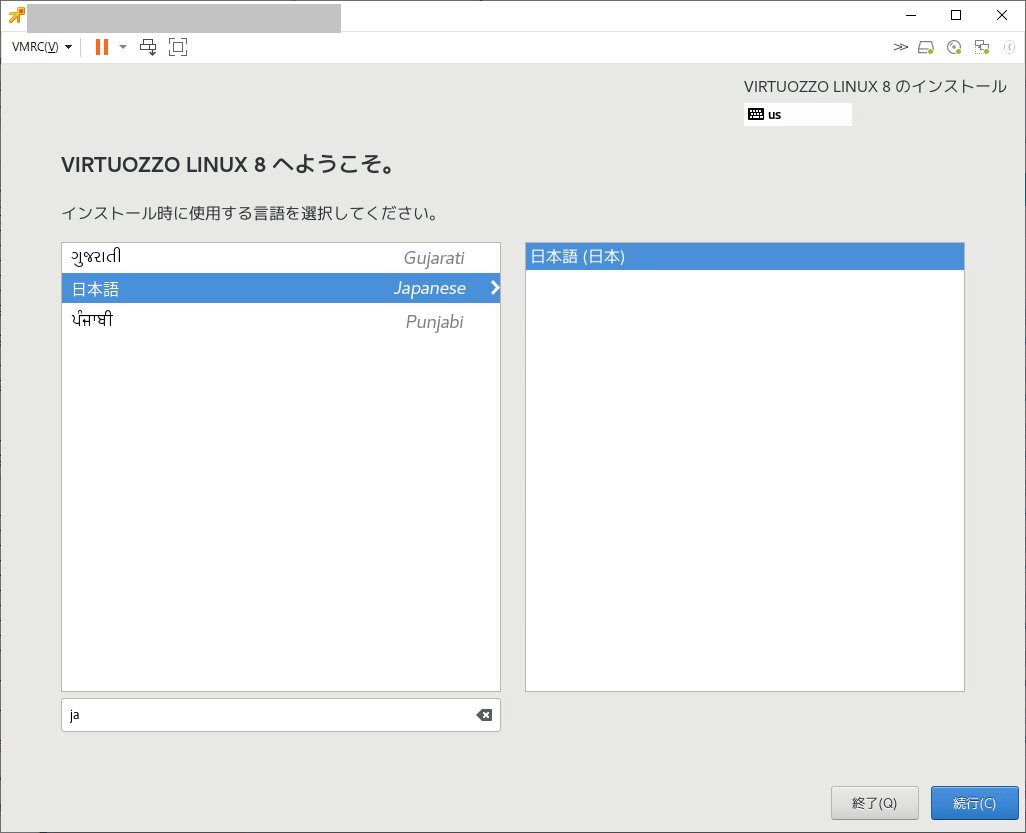The image size is (1026, 833).
Task: Open the network adapter device icon
Action: [982, 47]
